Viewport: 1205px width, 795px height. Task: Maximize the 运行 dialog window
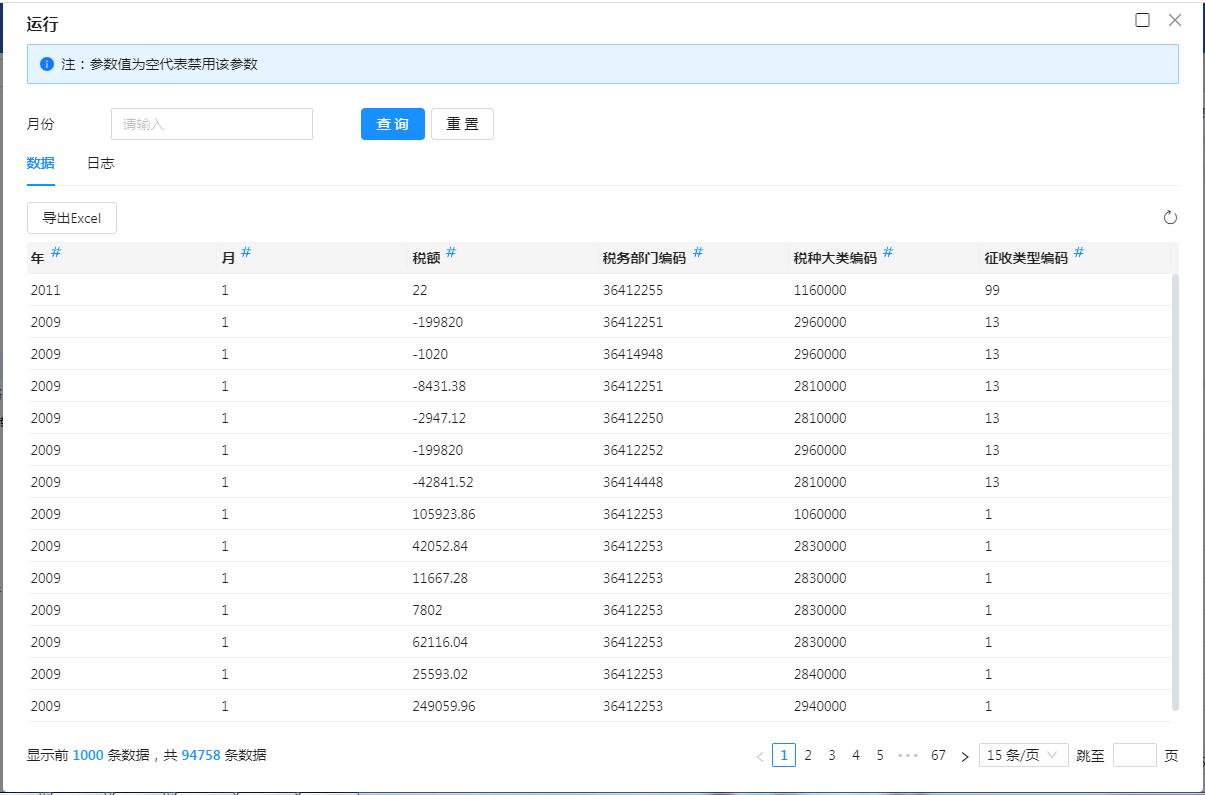tap(1142, 20)
